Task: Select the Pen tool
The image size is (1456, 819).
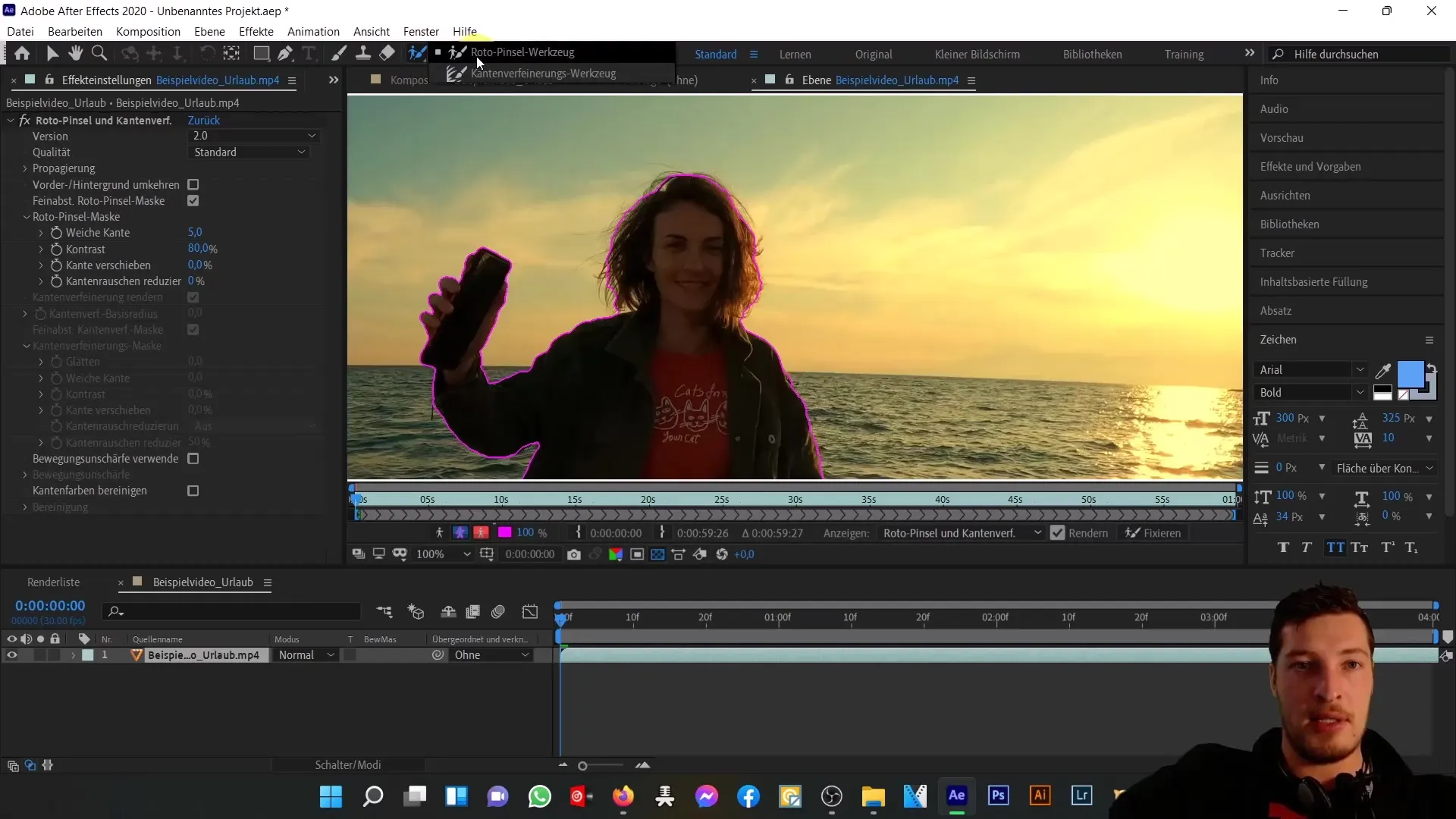Action: [x=285, y=53]
